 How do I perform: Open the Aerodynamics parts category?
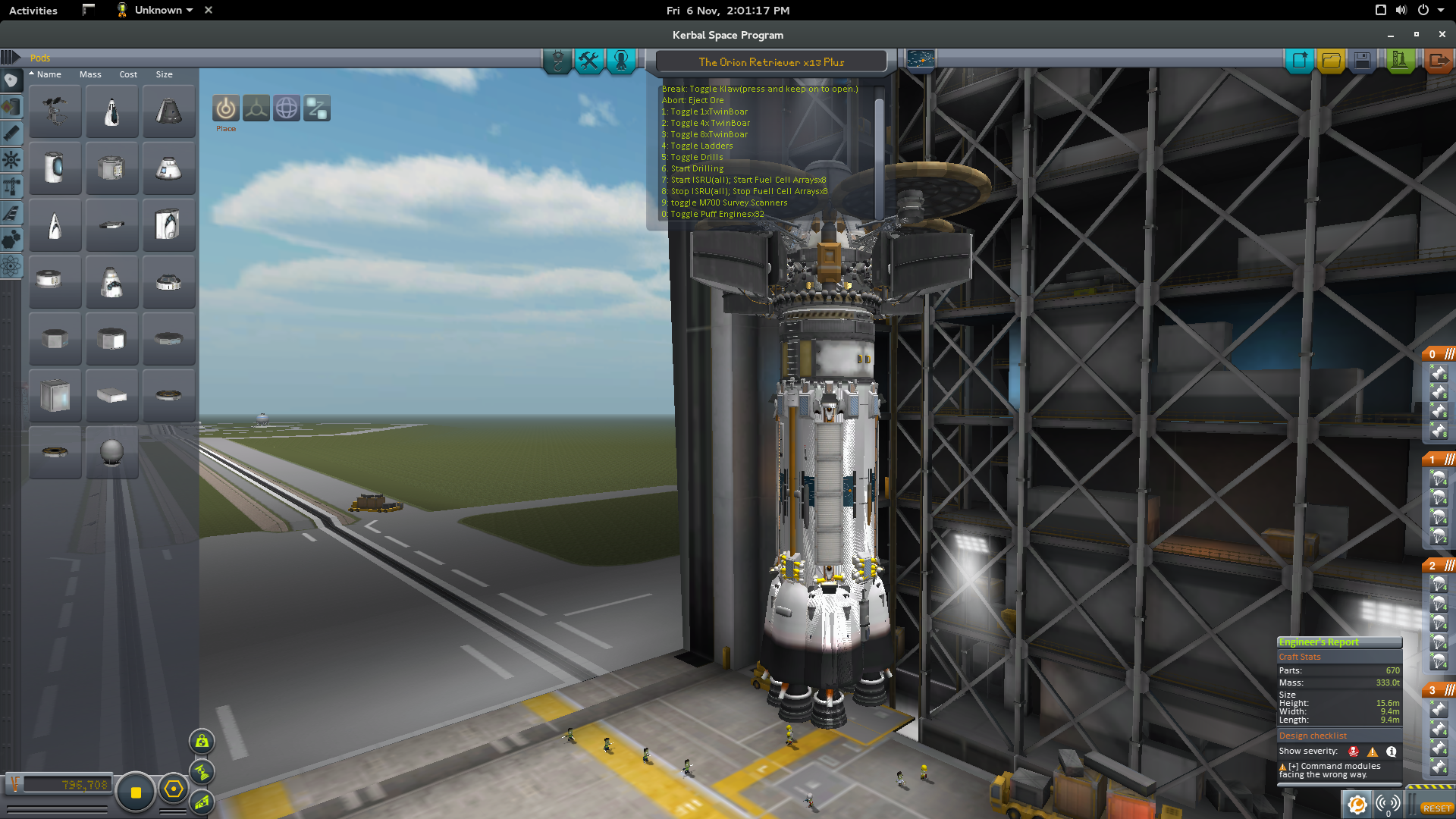click(x=11, y=212)
